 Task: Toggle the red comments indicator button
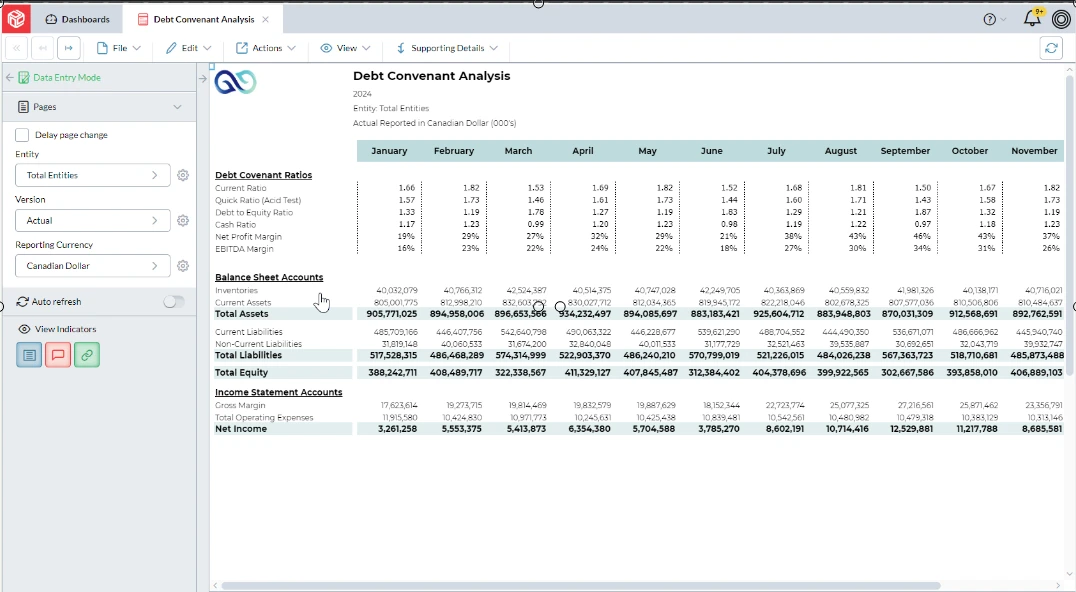coord(58,355)
